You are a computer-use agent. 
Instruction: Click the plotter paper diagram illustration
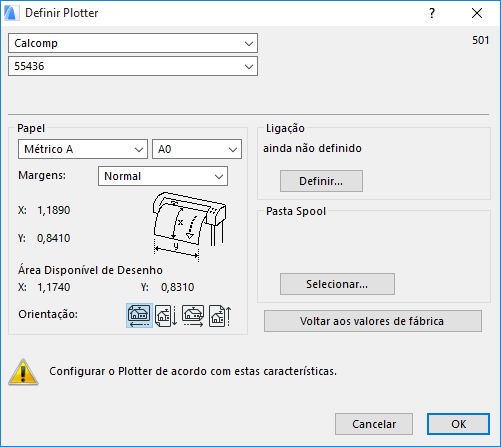point(189,226)
